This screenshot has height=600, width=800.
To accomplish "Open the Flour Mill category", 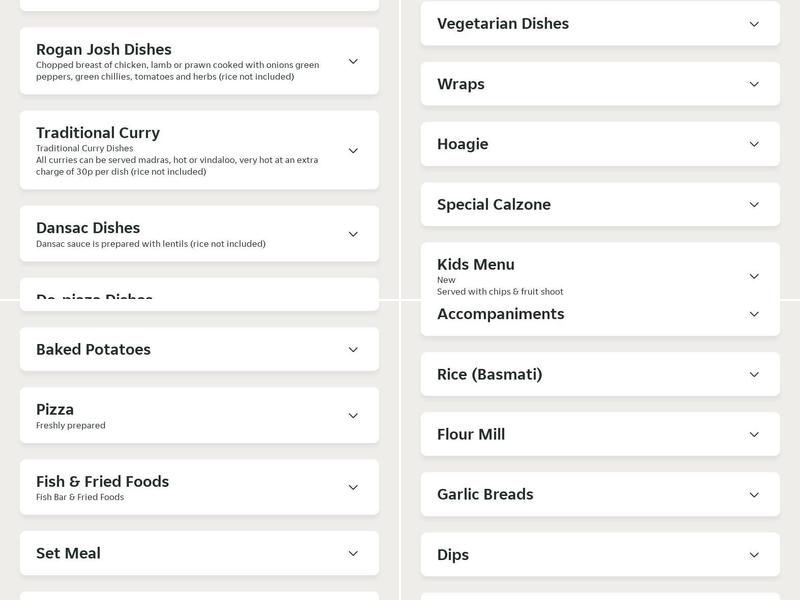I will coord(598,434).
